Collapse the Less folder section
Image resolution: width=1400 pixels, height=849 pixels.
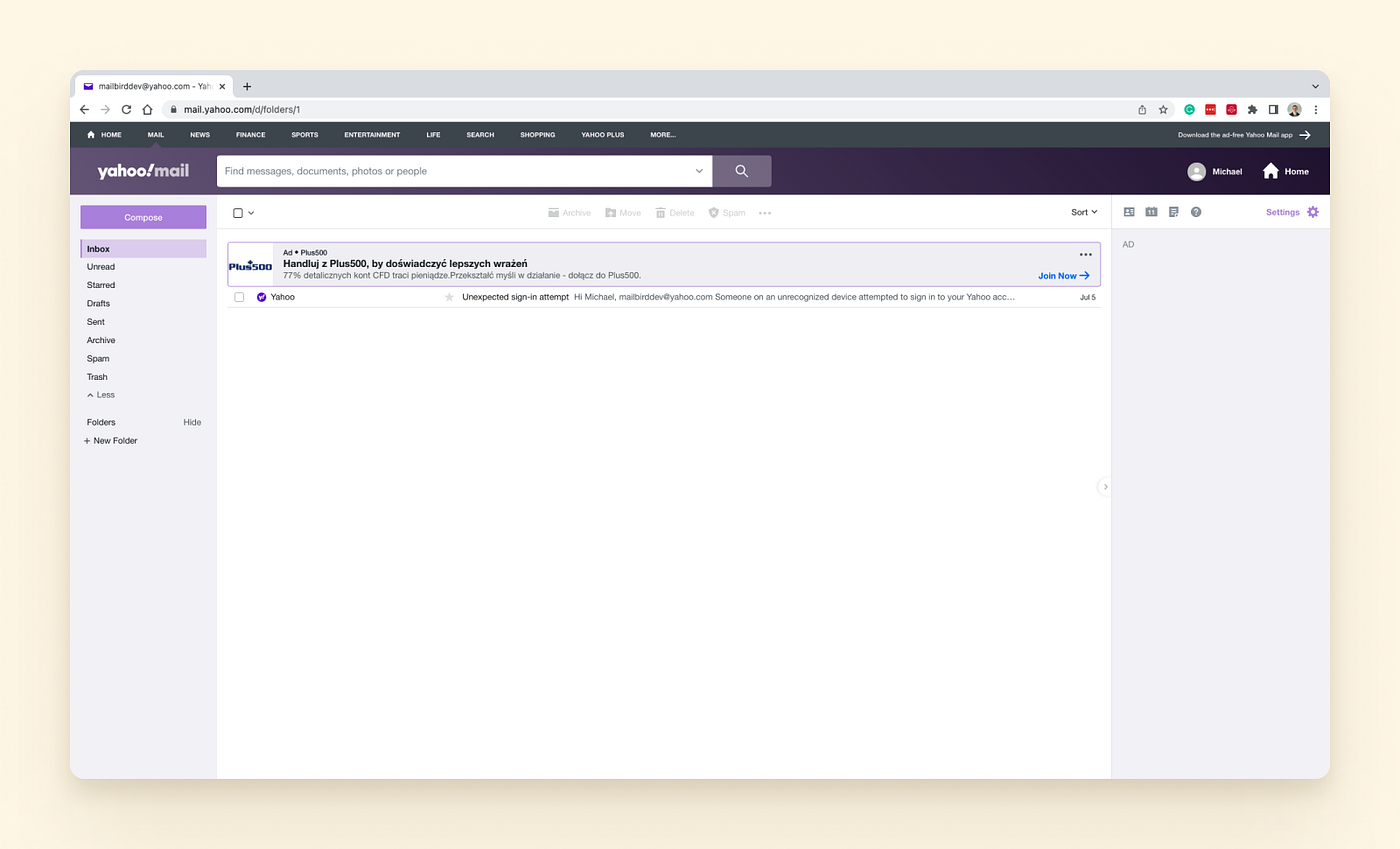100,394
